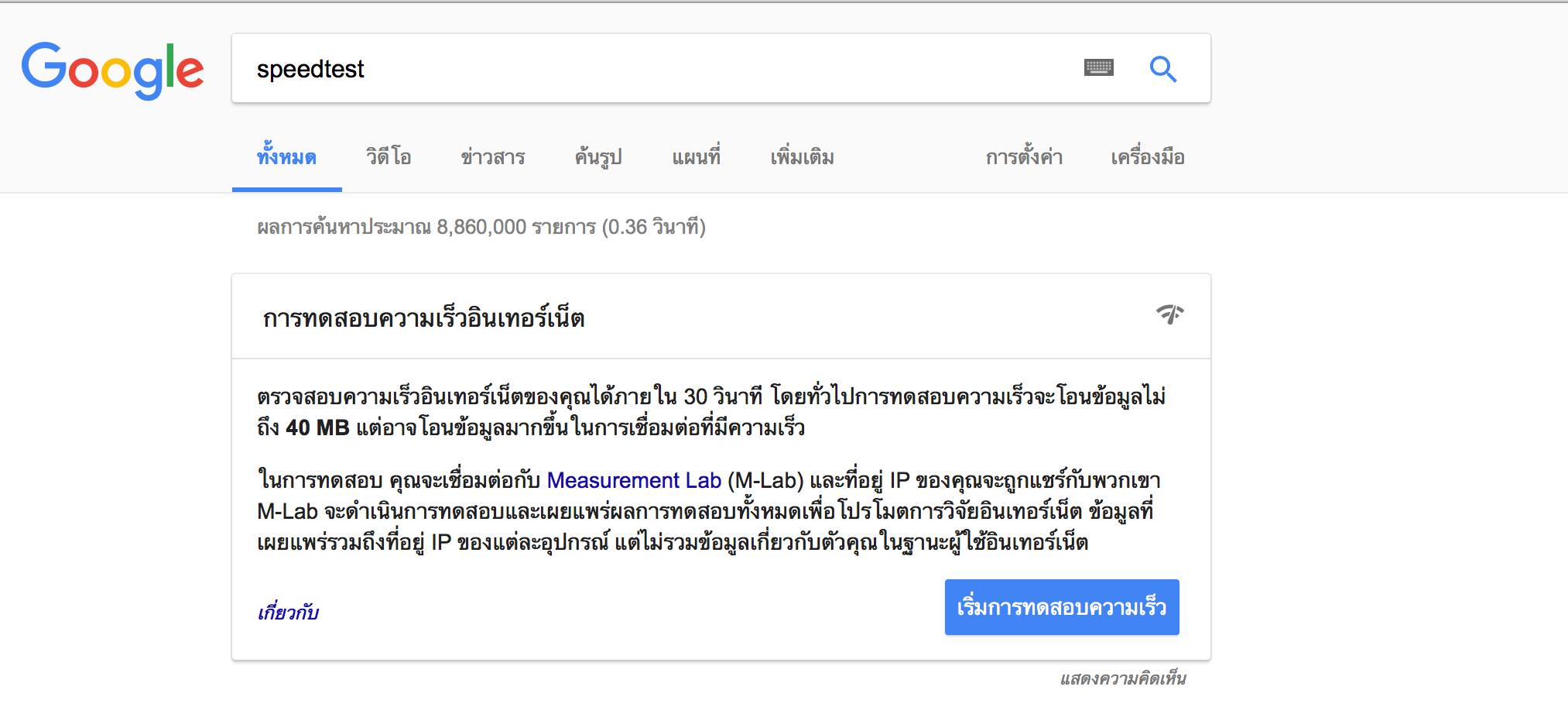Screen dimensions: 1568x714
Task: Follow the Measurement Lab link
Action: click(x=634, y=480)
